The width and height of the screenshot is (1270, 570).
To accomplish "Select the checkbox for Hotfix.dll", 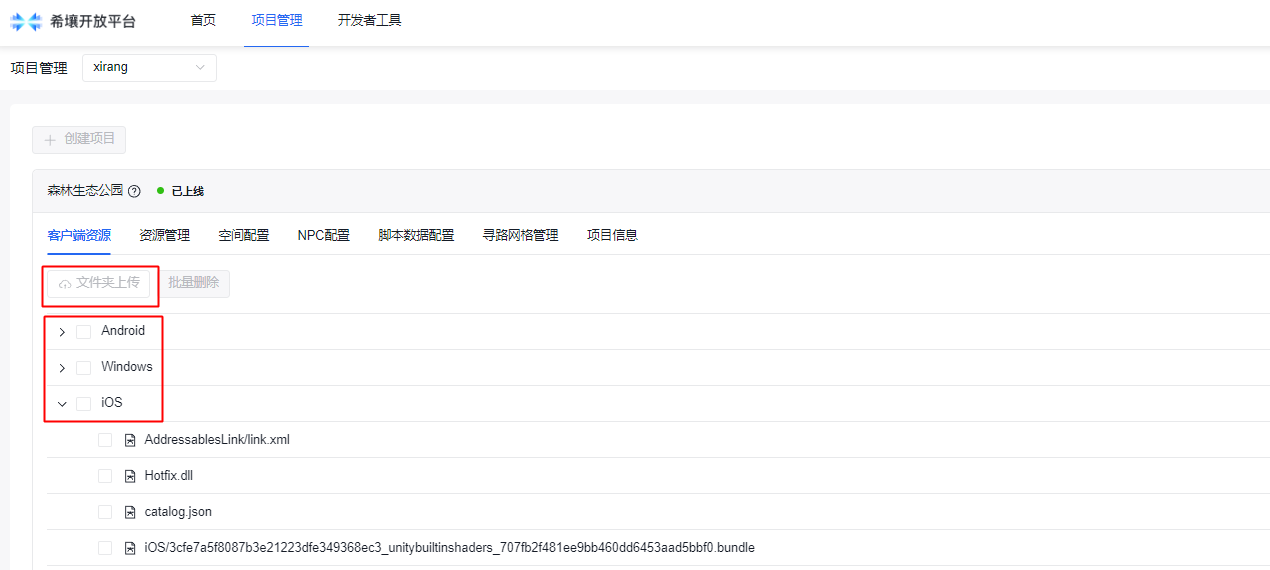I will (105, 476).
